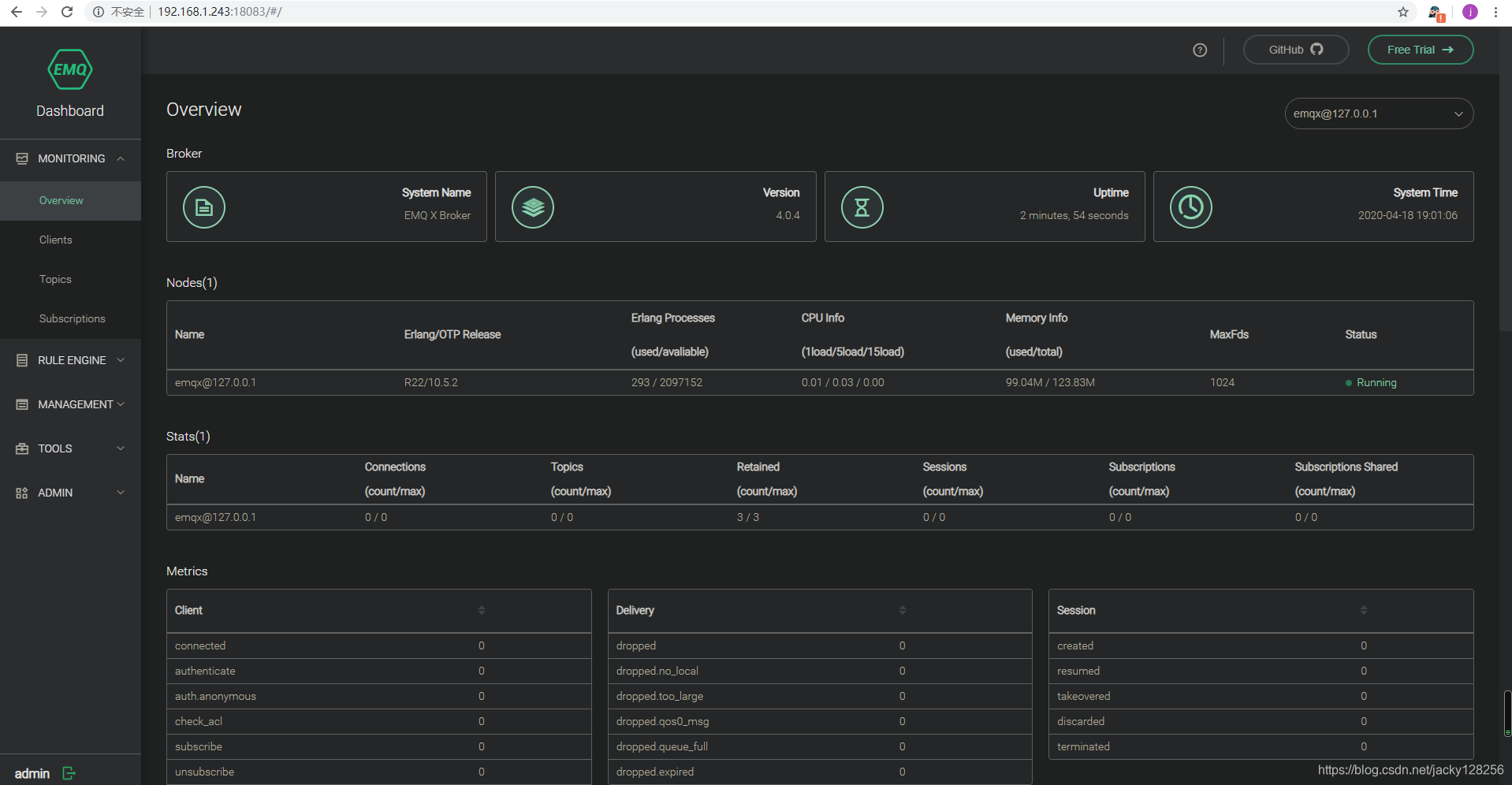Click the MONITORING menu icon
The width and height of the screenshot is (1512, 785).
tap(22, 158)
